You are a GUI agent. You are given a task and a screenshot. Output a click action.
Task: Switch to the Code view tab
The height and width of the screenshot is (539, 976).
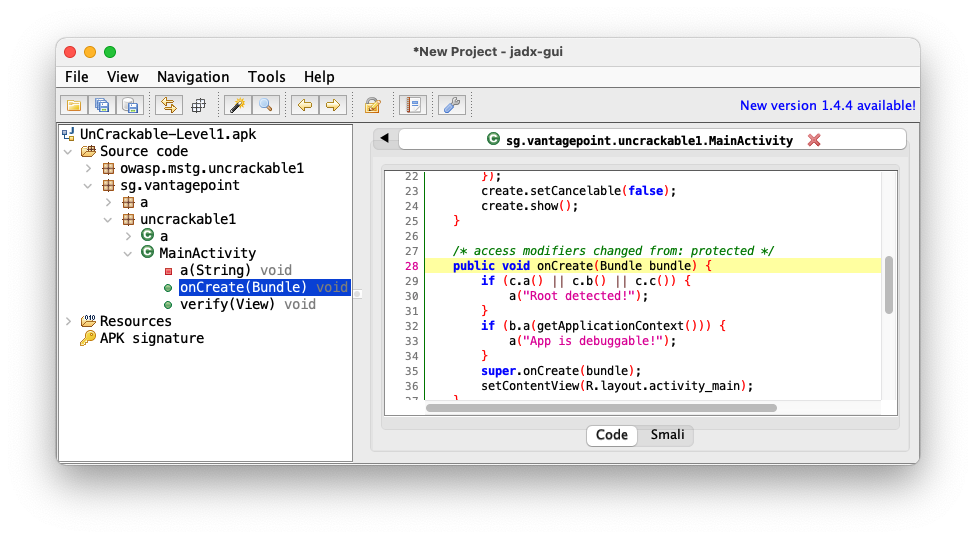pyautogui.click(x=611, y=435)
